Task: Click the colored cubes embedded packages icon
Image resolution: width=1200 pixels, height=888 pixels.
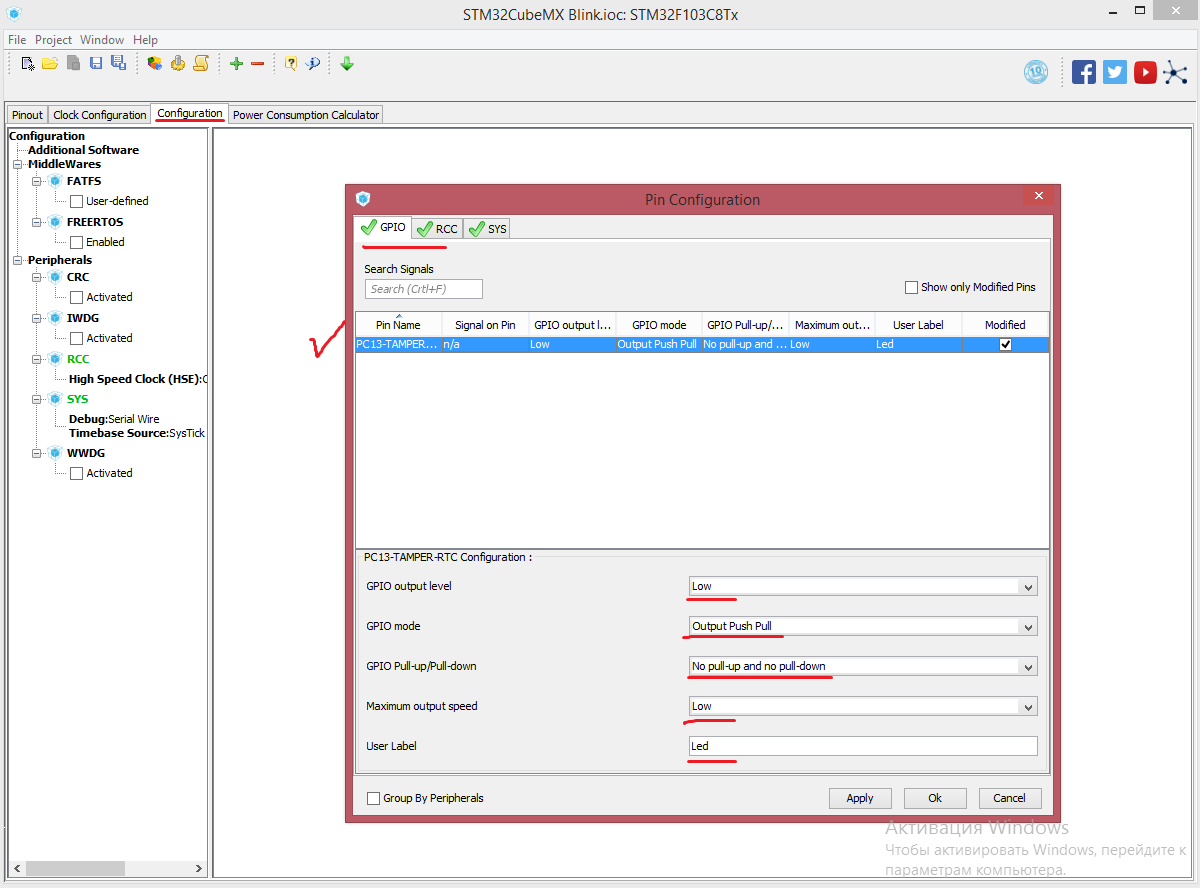Action: pyautogui.click(x=155, y=64)
